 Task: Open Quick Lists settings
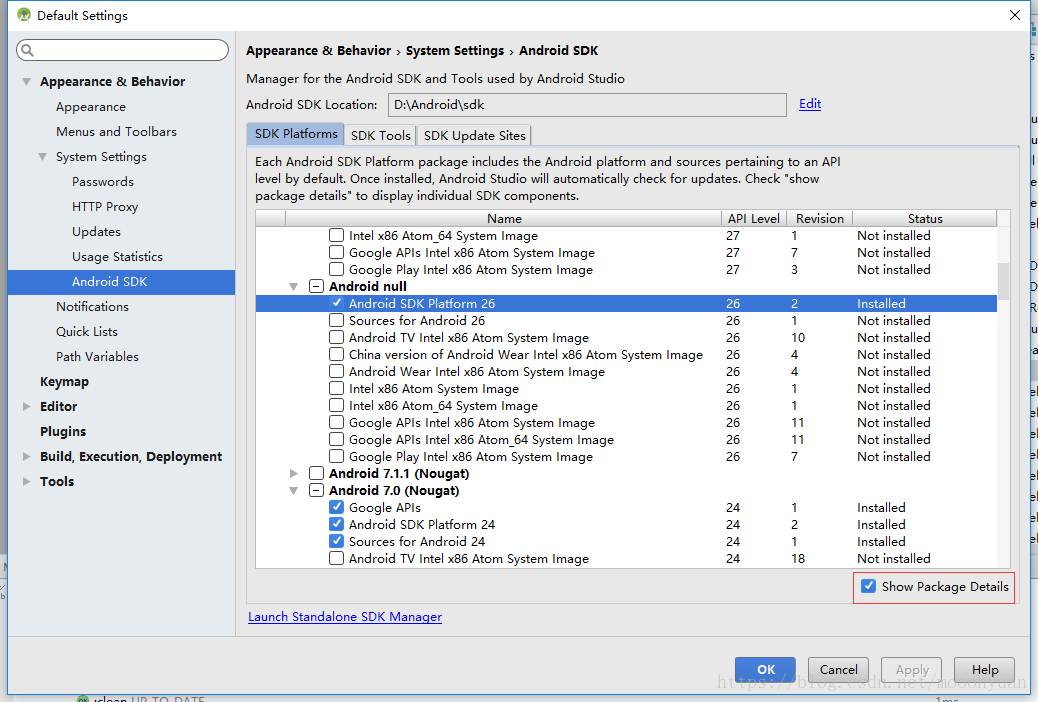tap(87, 332)
